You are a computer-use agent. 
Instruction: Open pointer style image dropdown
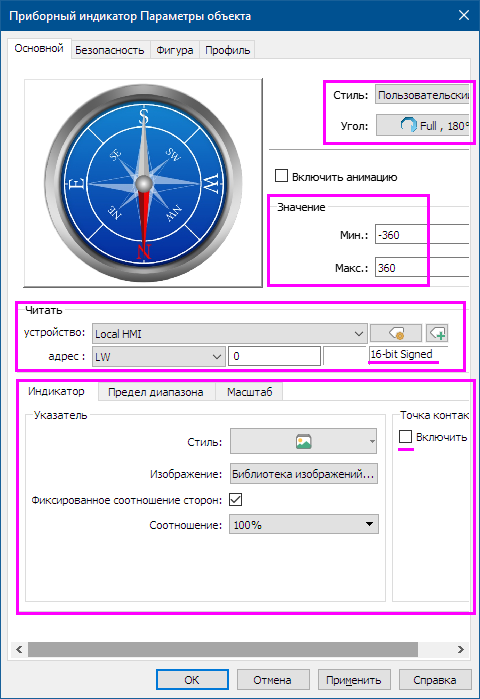coord(303,441)
